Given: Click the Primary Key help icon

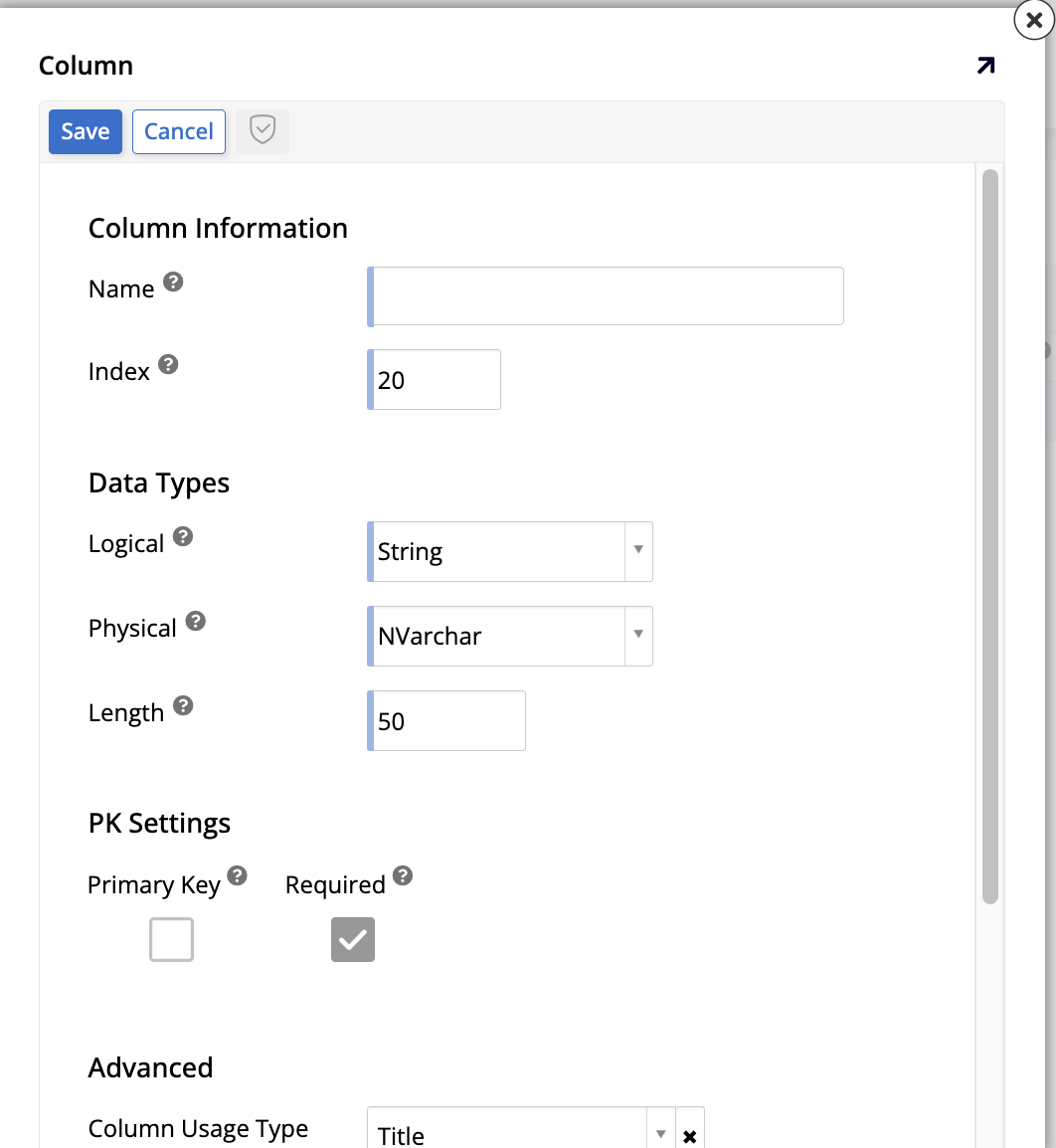Looking at the screenshot, I should click(x=237, y=876).
